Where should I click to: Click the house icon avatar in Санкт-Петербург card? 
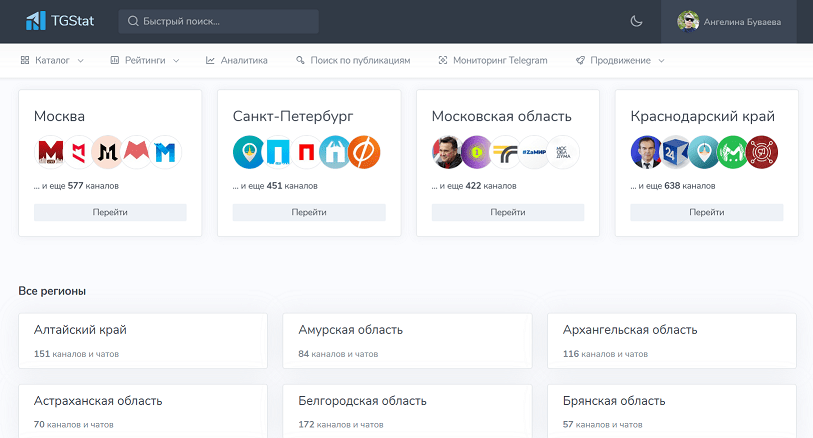tap(336, 152)
